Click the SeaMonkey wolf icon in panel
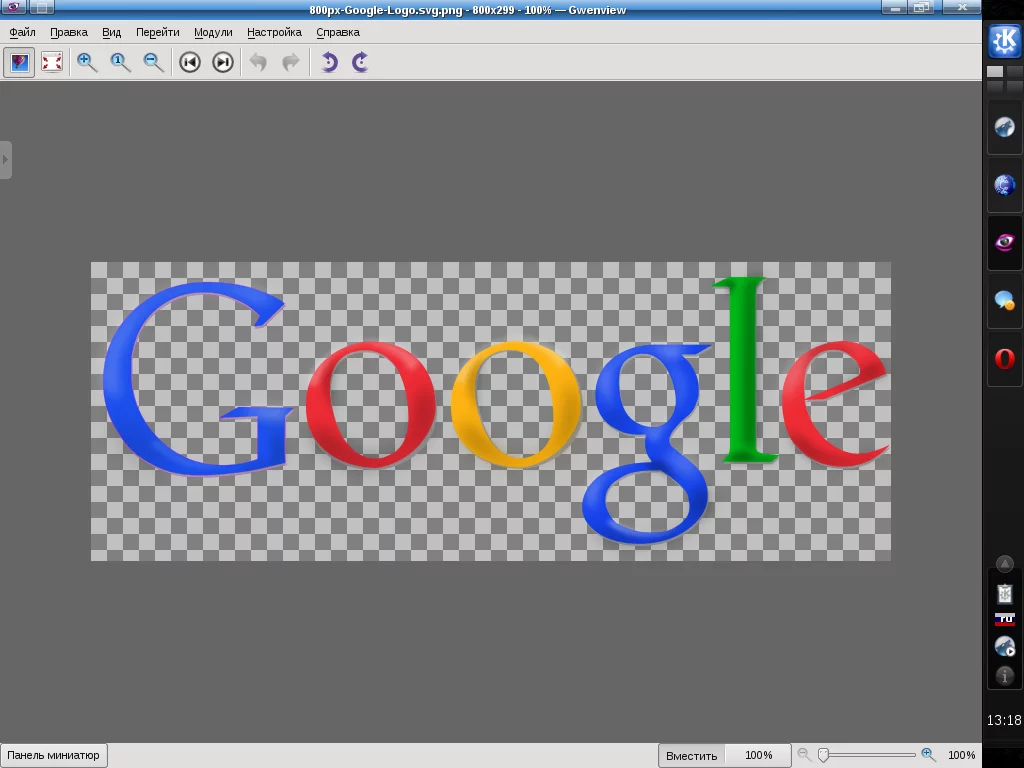 (x=1004, y=127)
